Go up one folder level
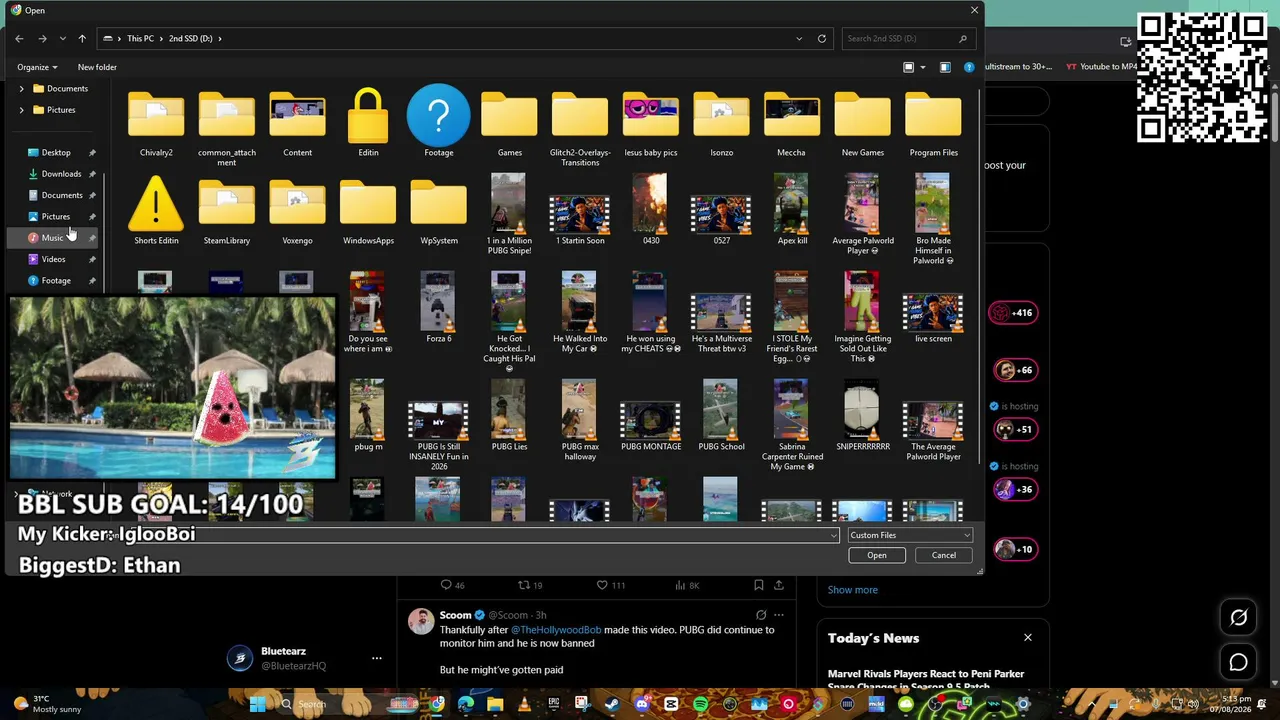This screenshot has width=1280, height=720. 82,39
